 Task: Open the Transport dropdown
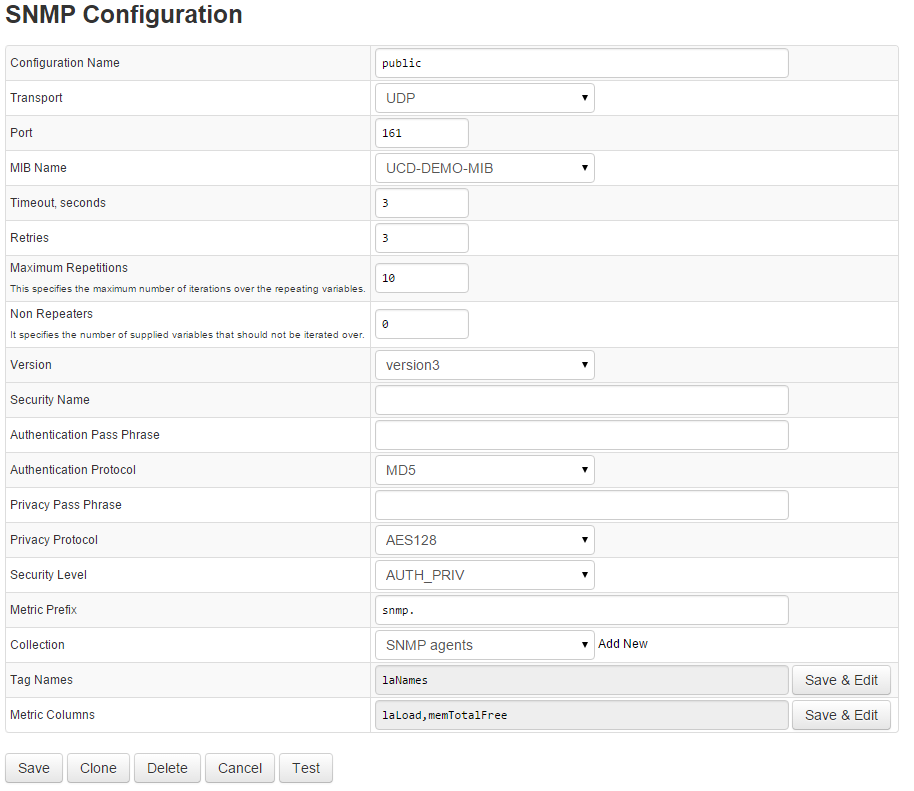coord(484,97)
